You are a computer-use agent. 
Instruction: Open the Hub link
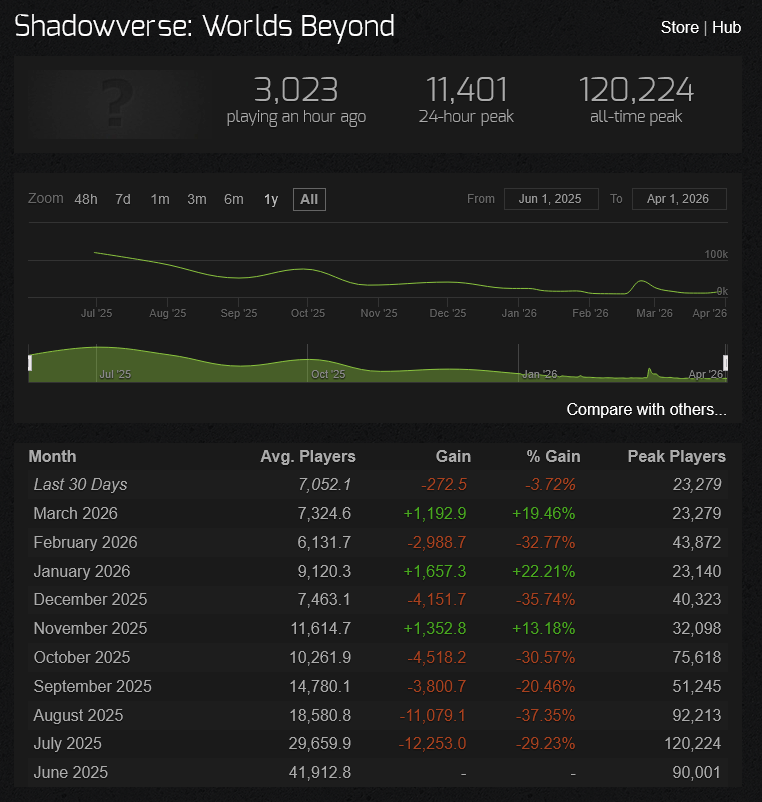point(726,28)
